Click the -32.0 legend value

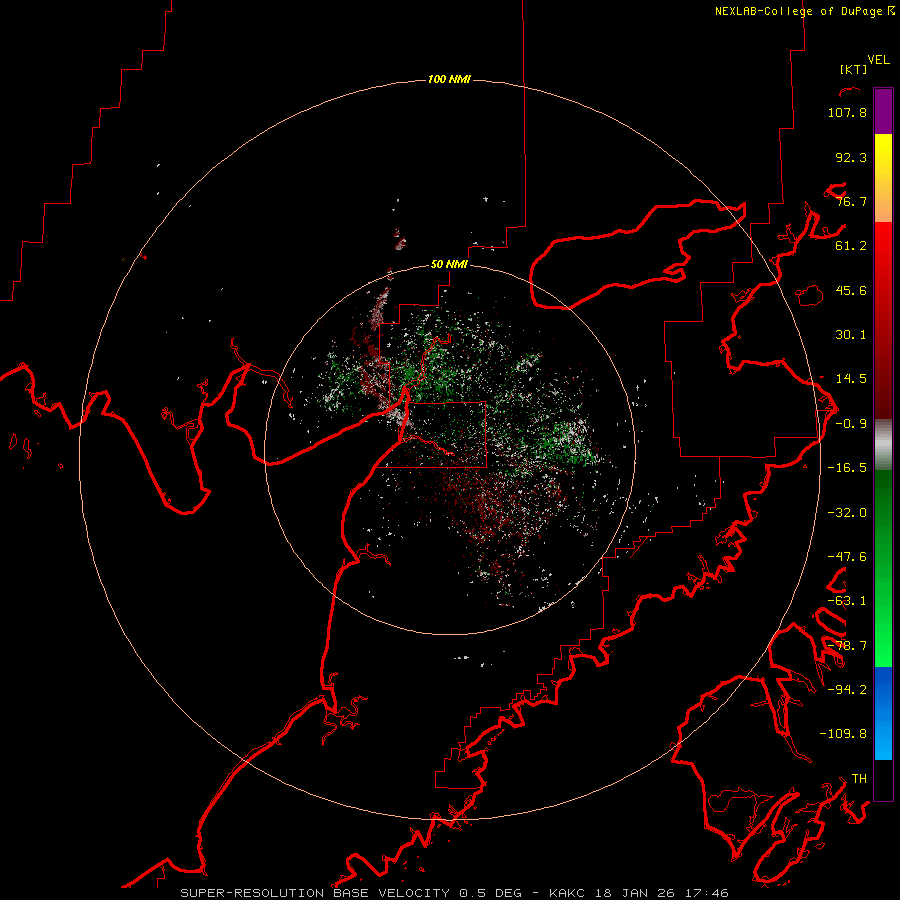point(847,513)
